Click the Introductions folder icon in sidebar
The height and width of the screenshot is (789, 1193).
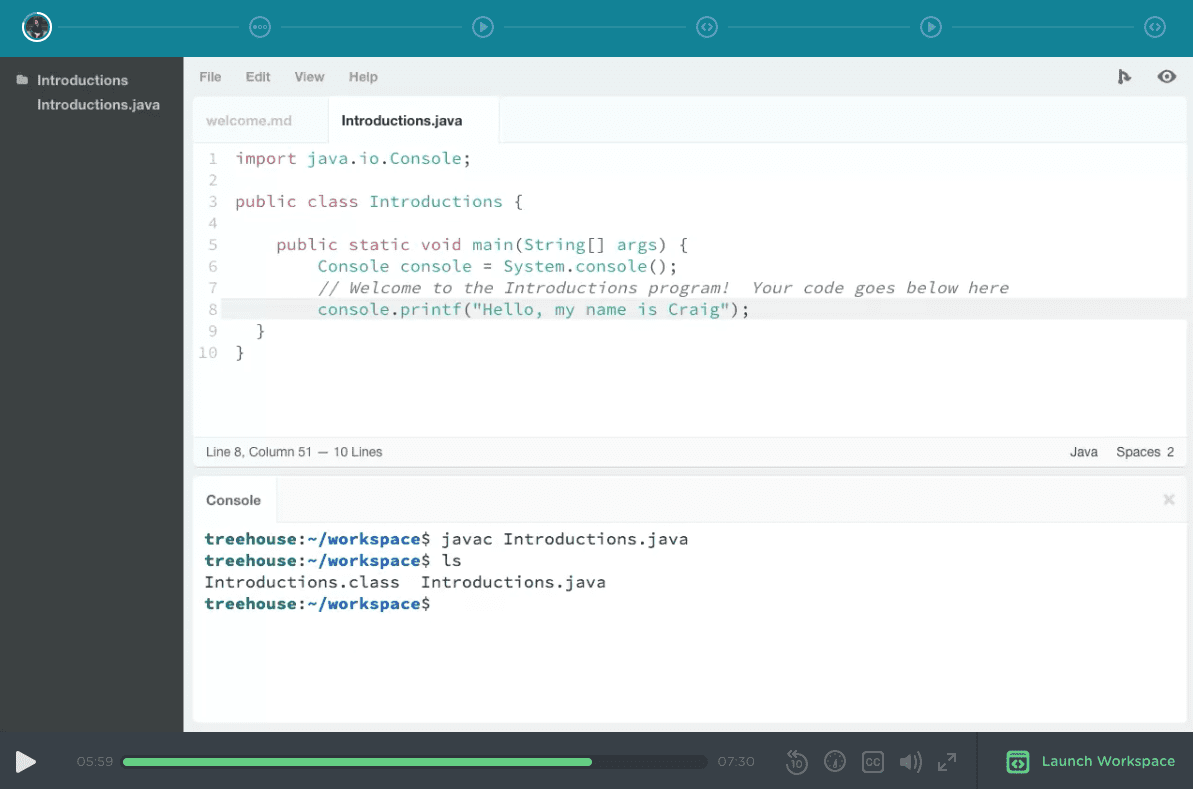pos(22,79)
